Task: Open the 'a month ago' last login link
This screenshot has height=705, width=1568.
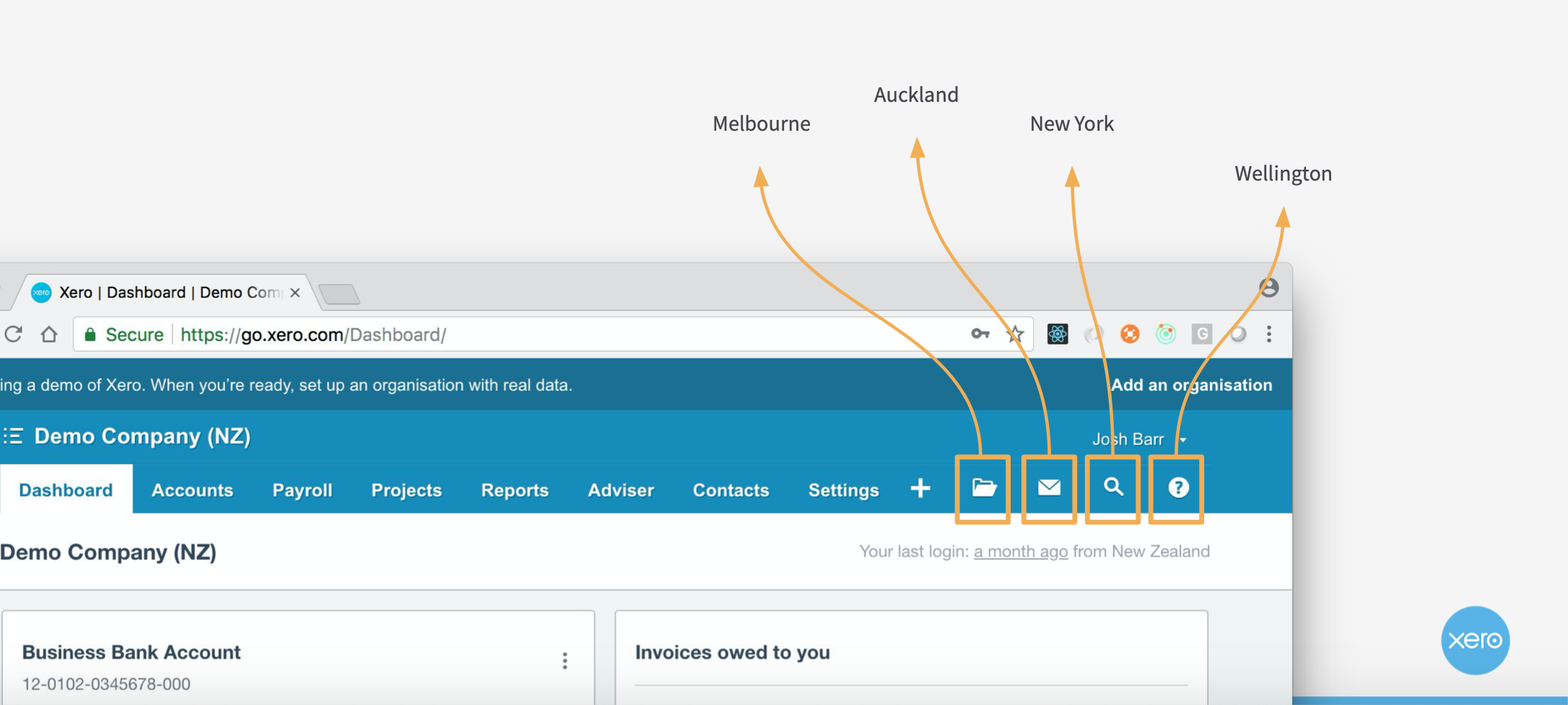Action: tap(1020, 551)
